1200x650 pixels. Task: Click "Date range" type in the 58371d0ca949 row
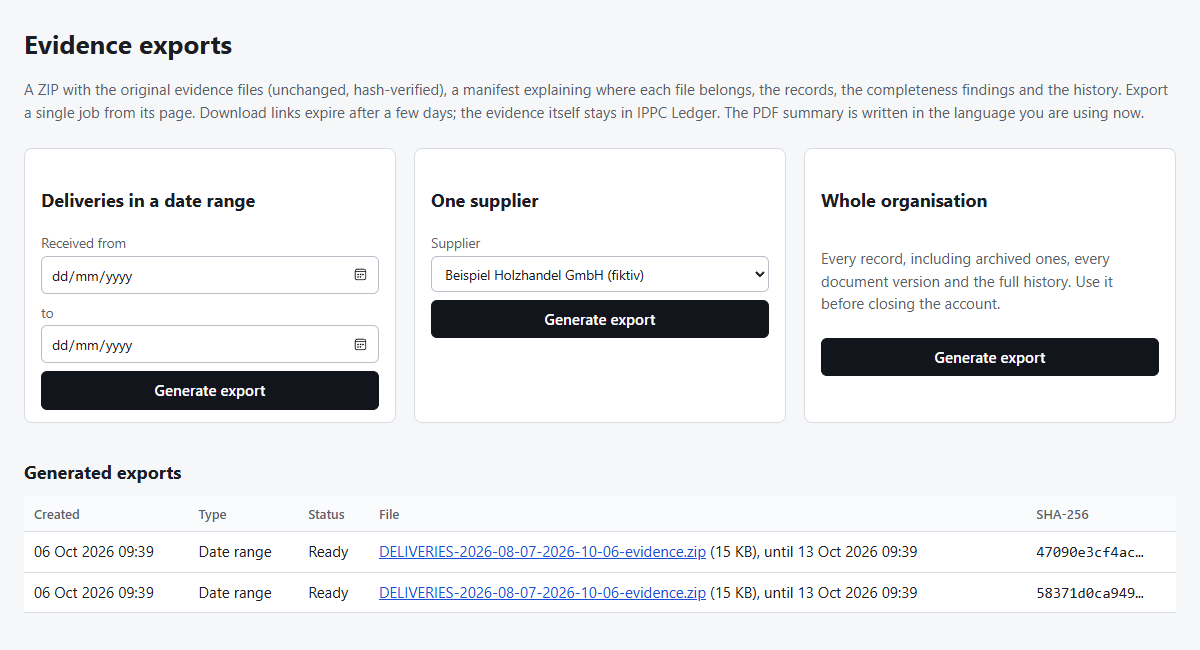click(x=235, y=593)
